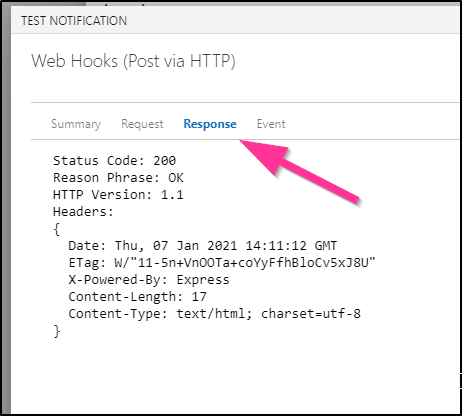Click the HTTP Version: 1.1 line

(x=118, y=195)
